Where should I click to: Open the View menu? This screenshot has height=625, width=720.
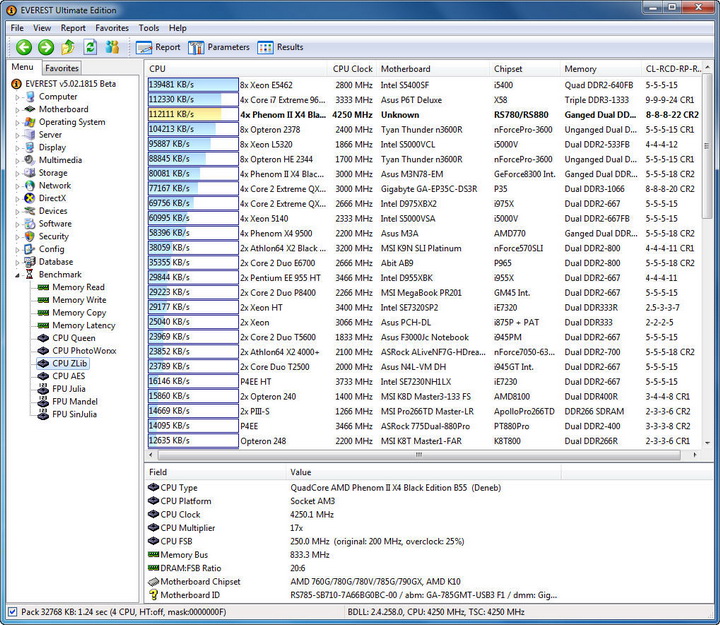point(42,28)
